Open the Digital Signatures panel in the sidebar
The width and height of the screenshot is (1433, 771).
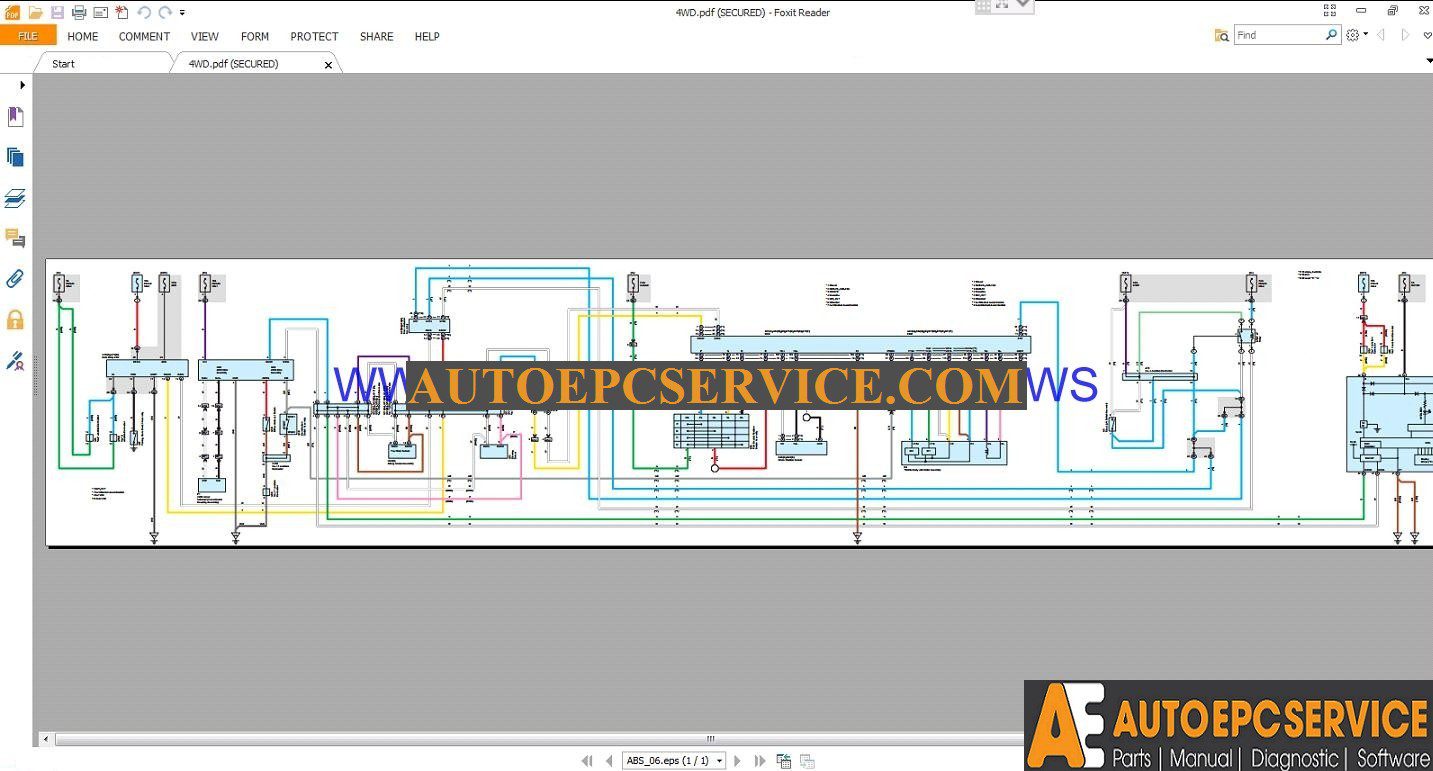[x=15, y=360]
